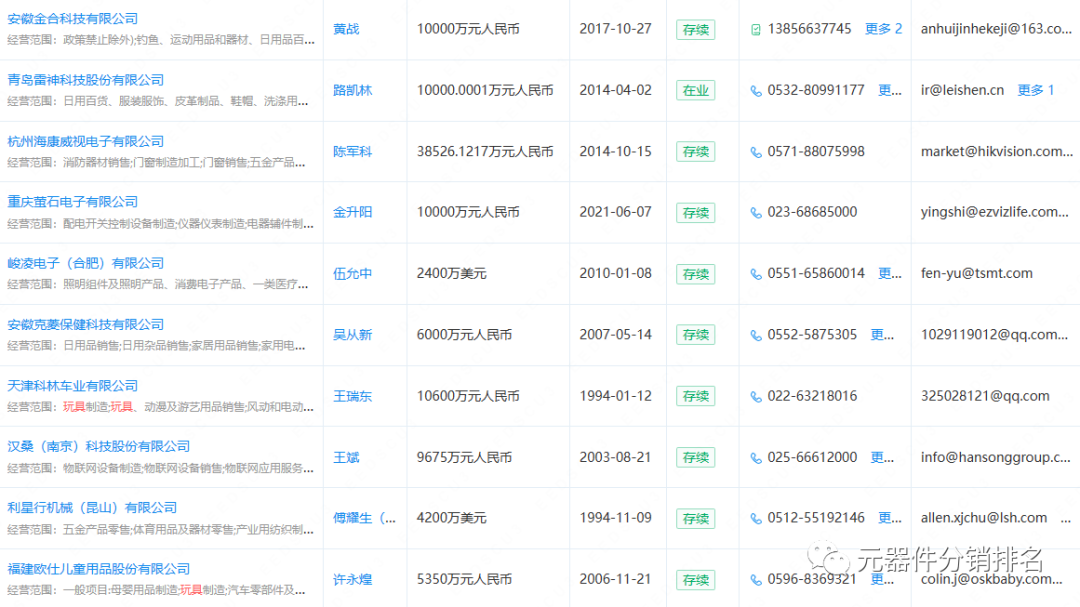Expand more phones next to 0552-5875305
This screenshot has height=607, width=1080.
click(x=882, y=335)
